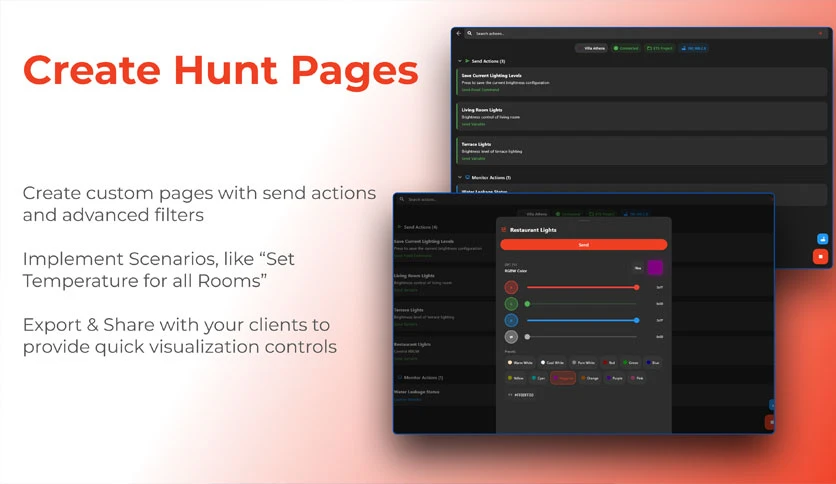Click the Send Actions (4) header in front window
The image size is (836, 484).
click(x=417, y=227)
